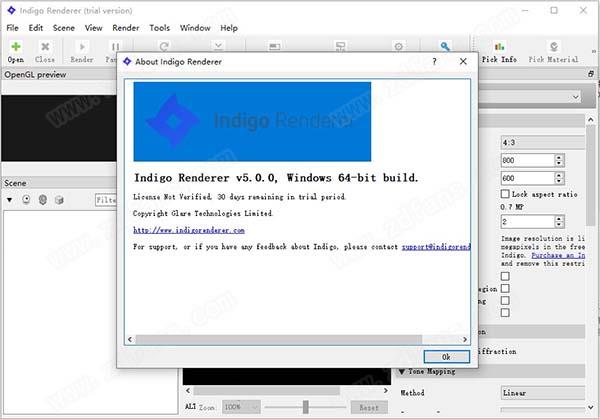Click the gear settings icon in the toolbar
The height and width of the screenshot is (419, 600).
click(x=399, y=46)
